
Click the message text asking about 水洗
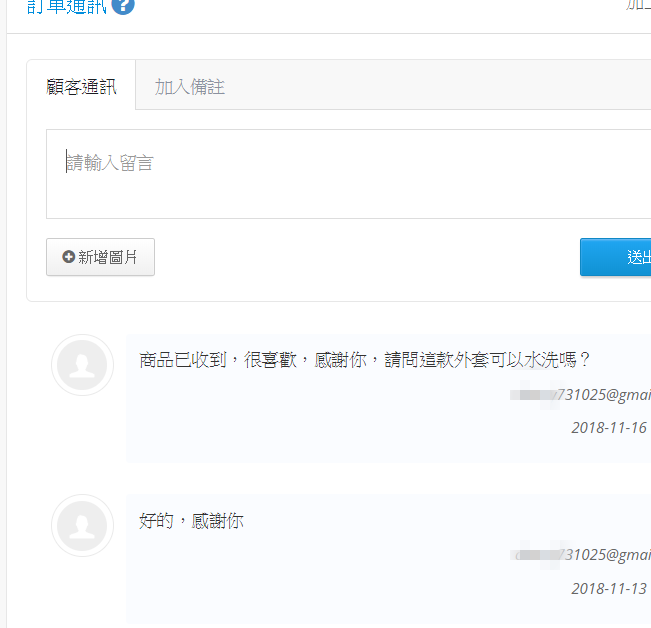coord(365,360)
